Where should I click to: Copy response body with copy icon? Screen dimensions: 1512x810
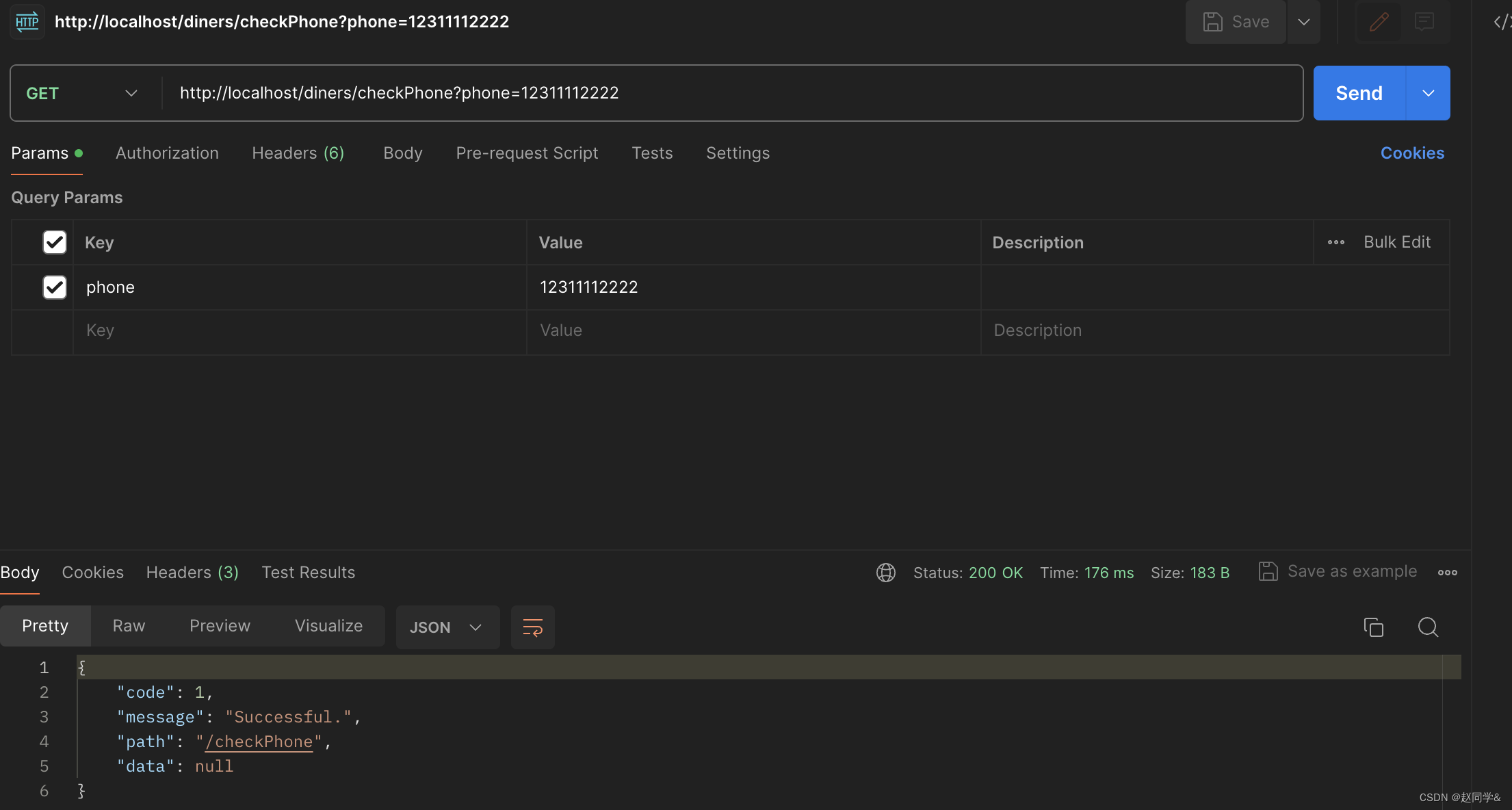pos(1373,627)
